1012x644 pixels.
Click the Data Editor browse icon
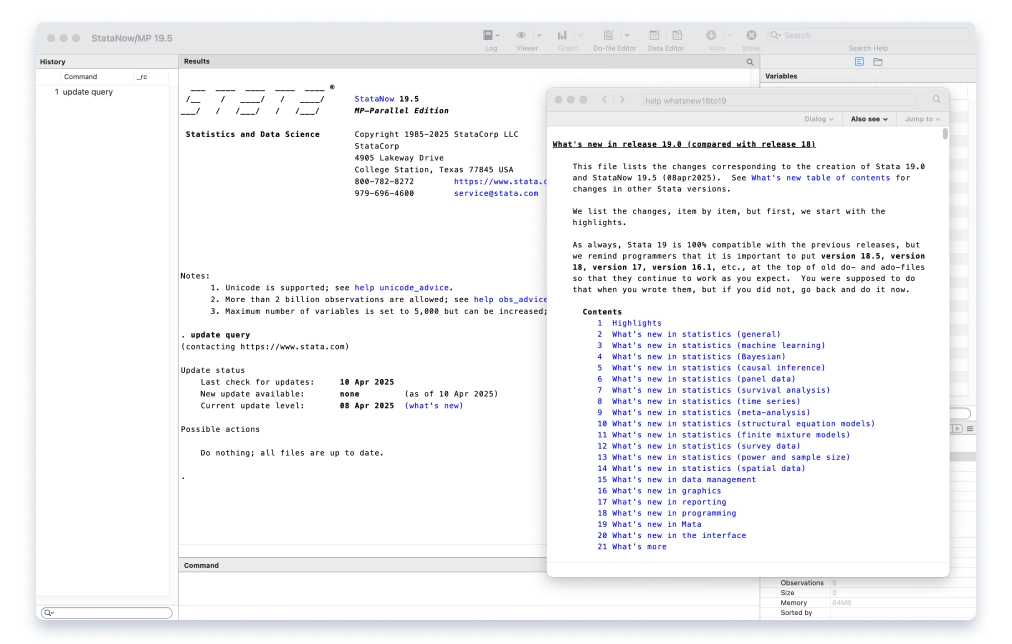[677, 35]
